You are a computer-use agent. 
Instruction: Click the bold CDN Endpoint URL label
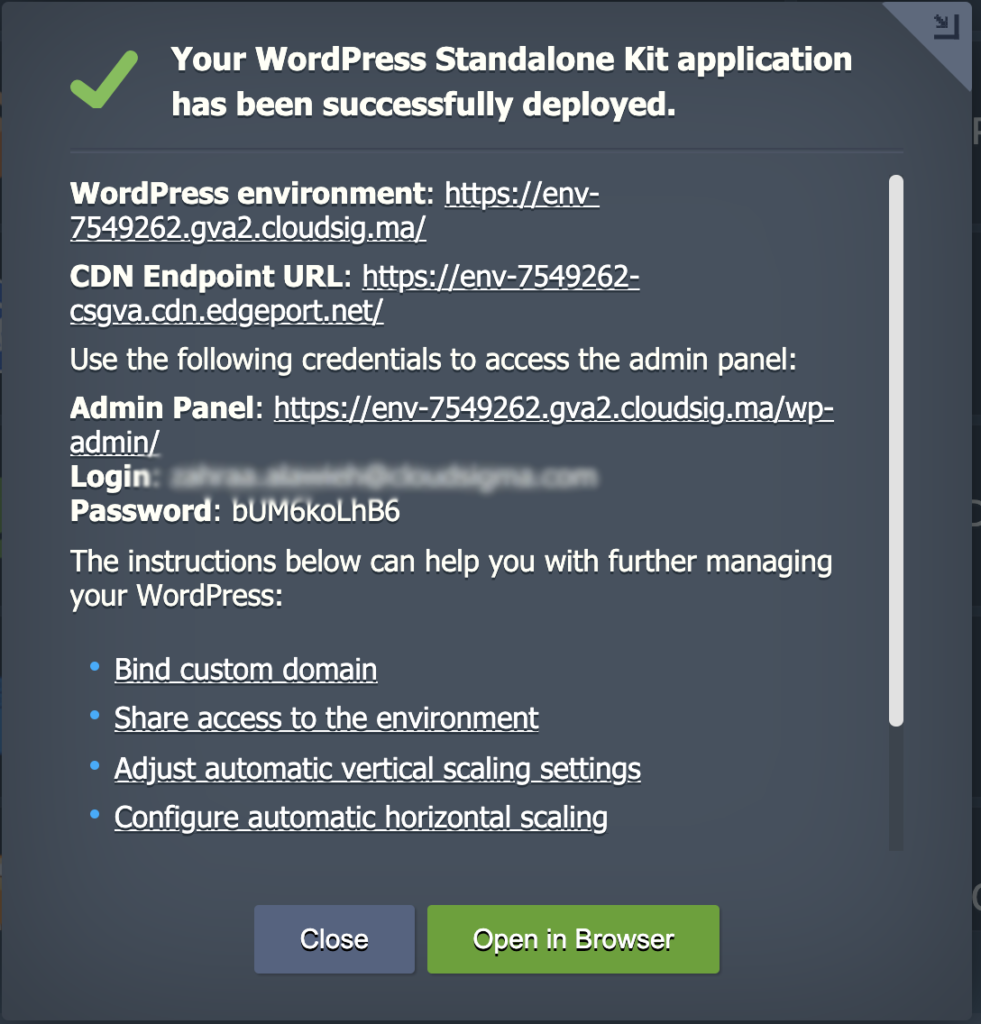point(207,277)
